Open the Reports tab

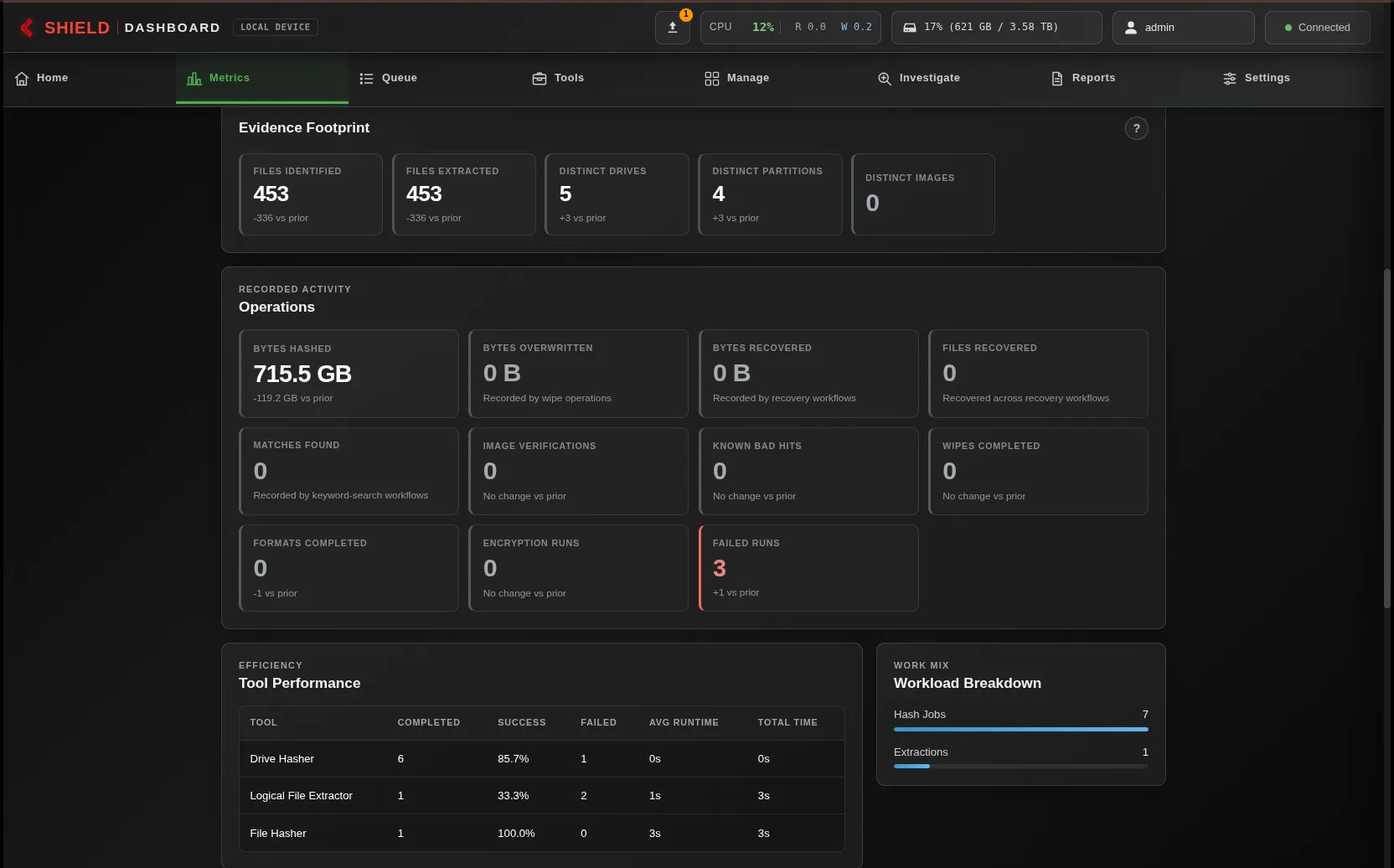pyautogui.click(x=1125, y=79)
